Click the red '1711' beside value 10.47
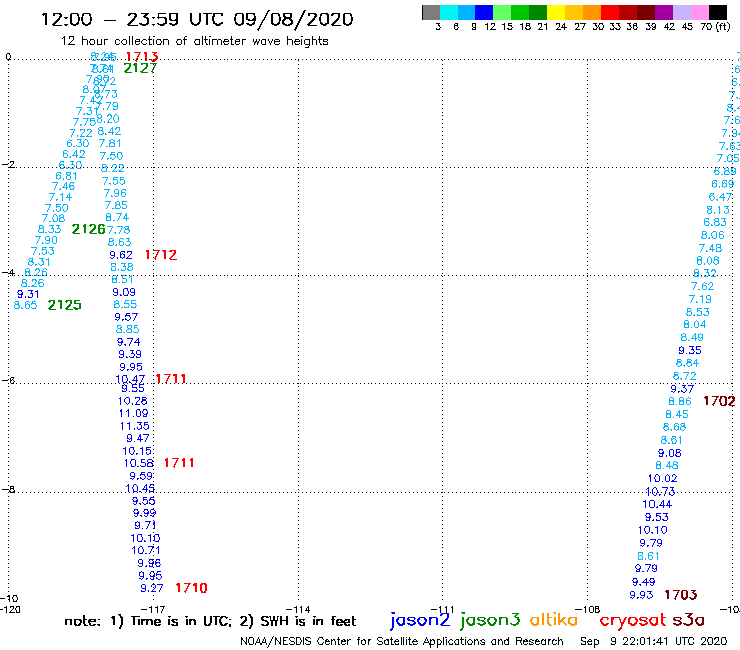Viewport: 740px width, 650px height. (171, 379)
